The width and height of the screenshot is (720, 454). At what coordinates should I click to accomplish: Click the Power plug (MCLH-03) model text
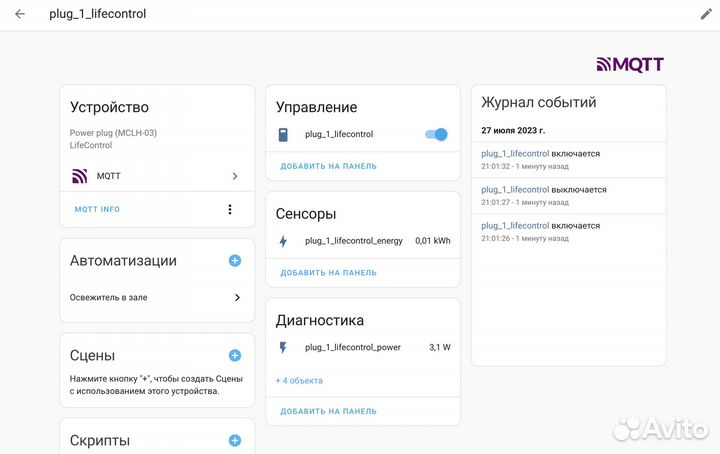113,133
